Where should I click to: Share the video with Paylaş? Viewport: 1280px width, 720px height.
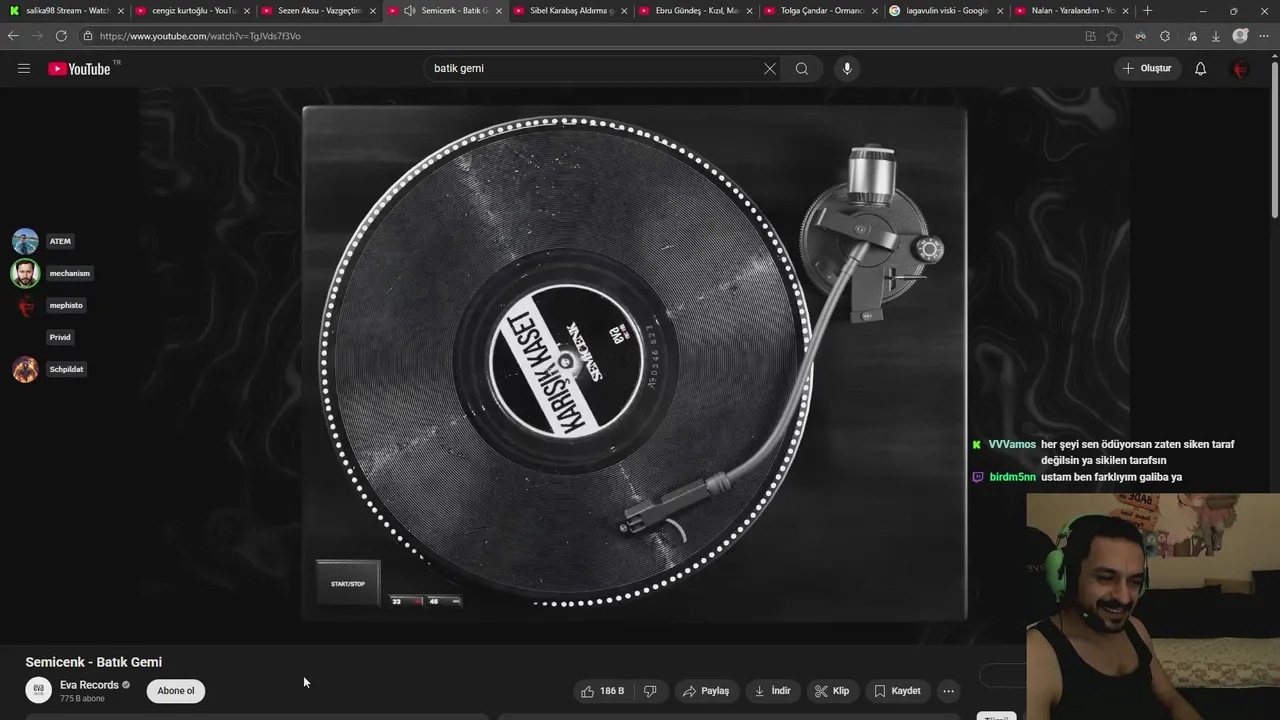point(706,691)
